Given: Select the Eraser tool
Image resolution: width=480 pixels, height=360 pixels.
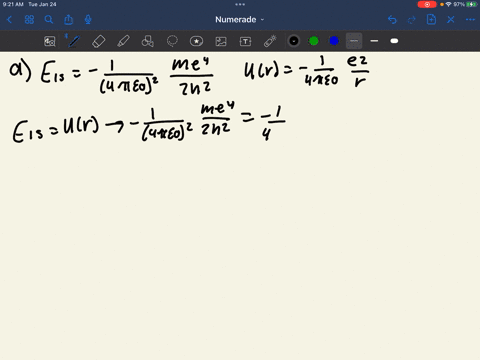Looking at the screenshot, I should click(x=99, y=41).
